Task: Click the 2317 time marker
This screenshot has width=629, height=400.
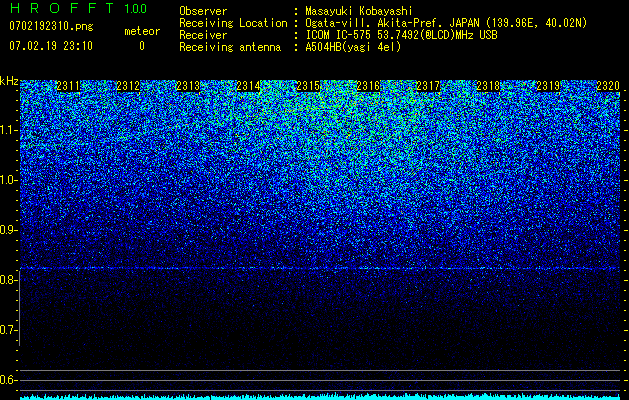Action: pyautogui.click(x=428, y=86)
